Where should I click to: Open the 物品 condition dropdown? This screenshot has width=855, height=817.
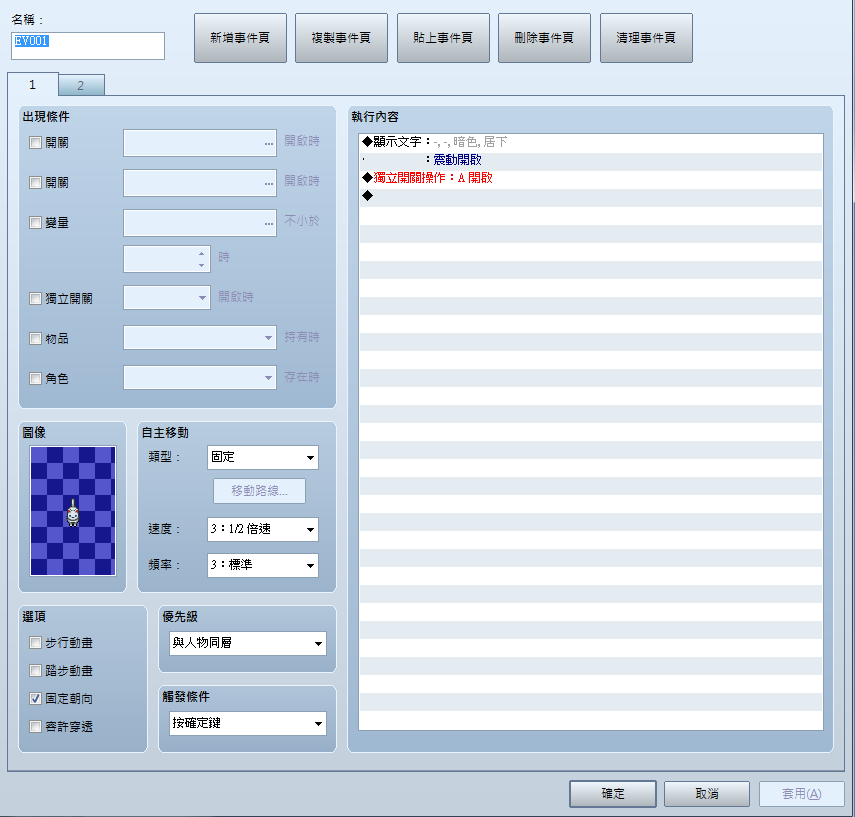coord(200,338)
